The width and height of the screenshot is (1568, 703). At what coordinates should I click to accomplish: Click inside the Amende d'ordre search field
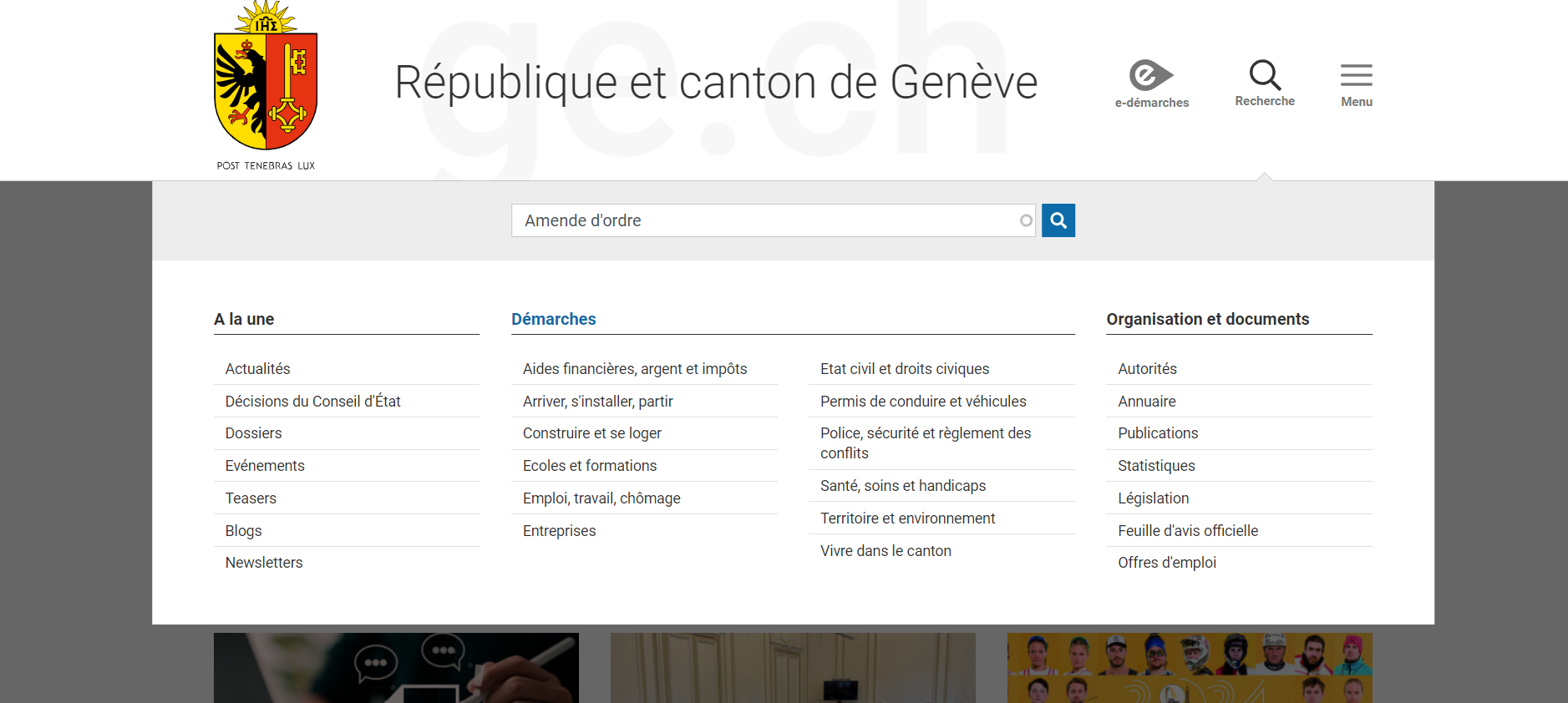760,220
